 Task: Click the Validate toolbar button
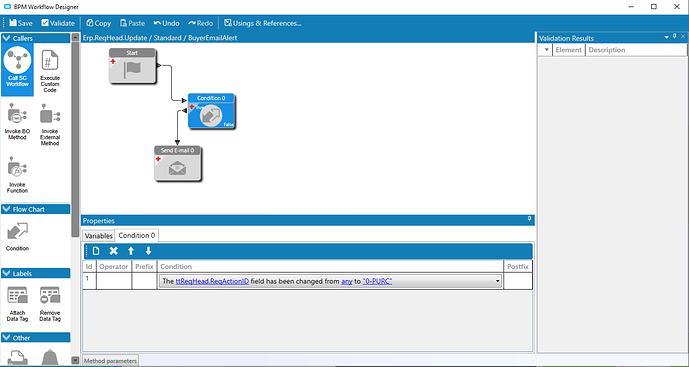click(58, 23)
